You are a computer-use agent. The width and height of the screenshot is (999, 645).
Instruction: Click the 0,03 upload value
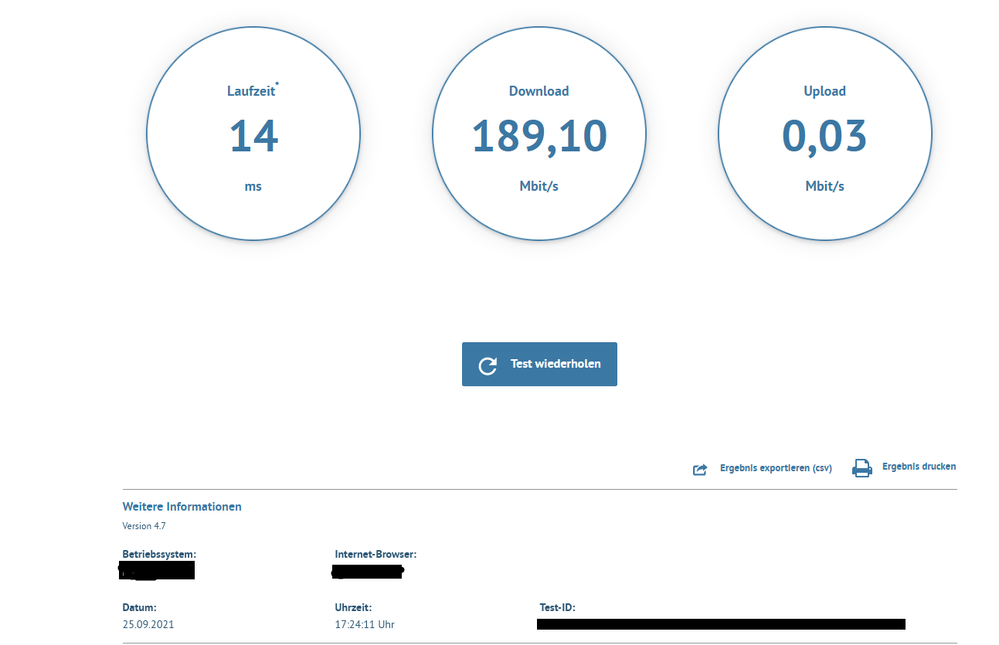[824, 136]
